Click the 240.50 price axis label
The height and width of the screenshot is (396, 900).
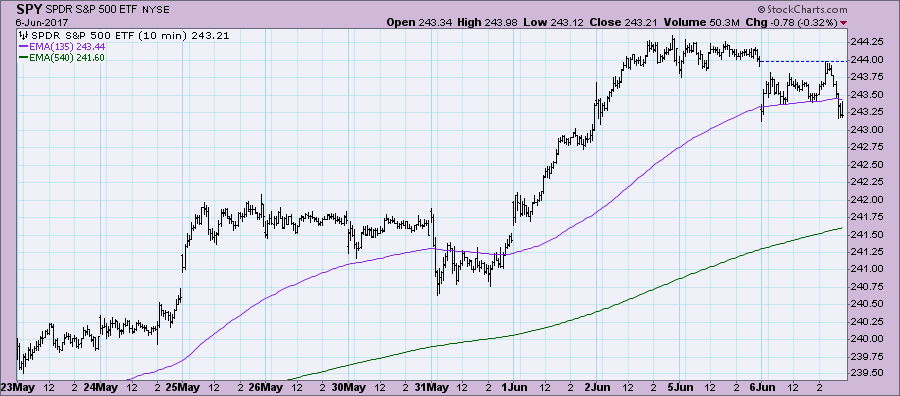point(867,304)
